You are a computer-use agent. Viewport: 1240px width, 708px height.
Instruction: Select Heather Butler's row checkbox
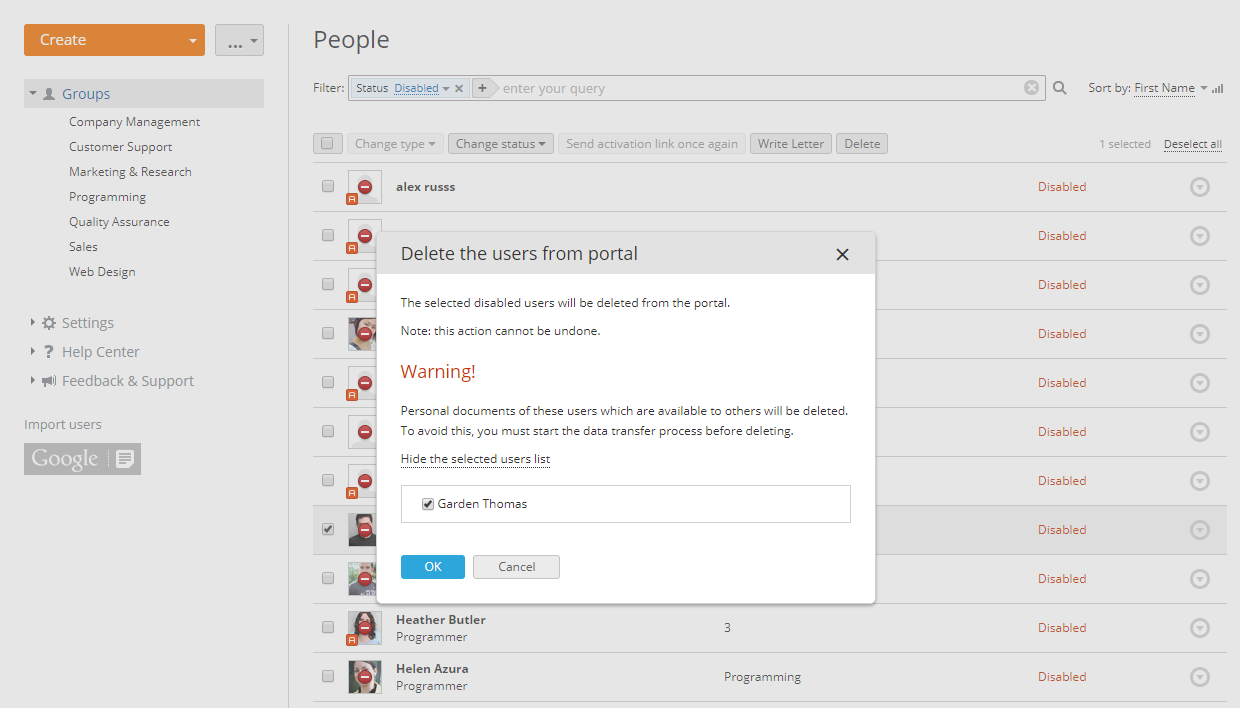(x=327, y=627)
